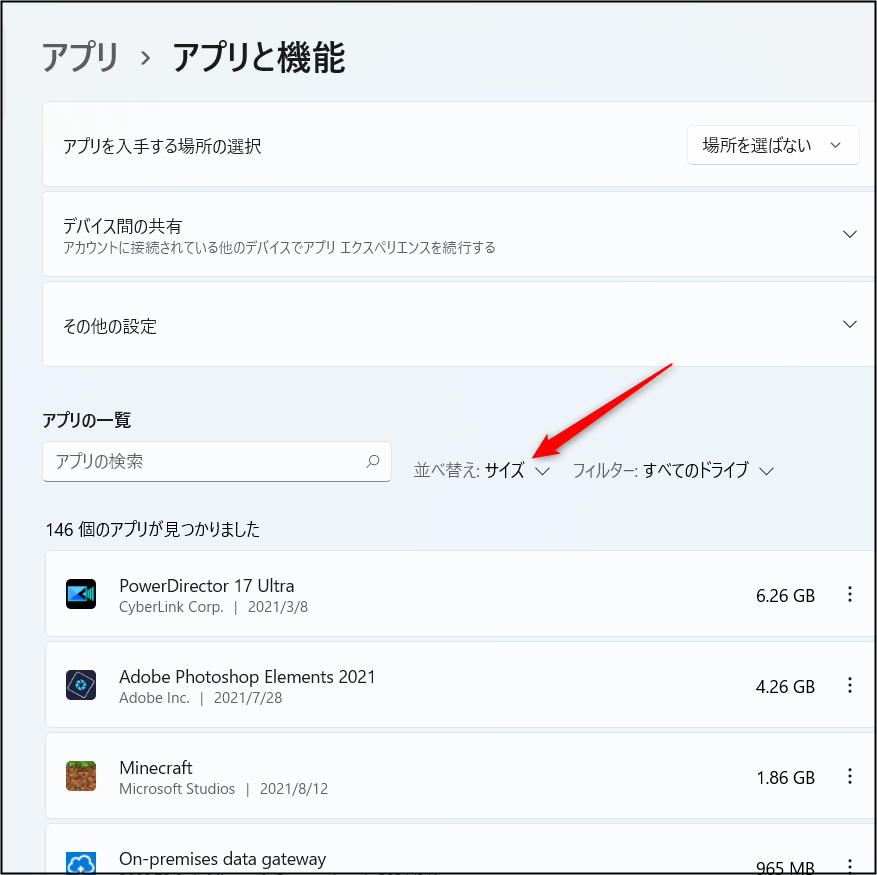
Task: Go back to アプリ in the breadcrumb
Action: [81, 58]
